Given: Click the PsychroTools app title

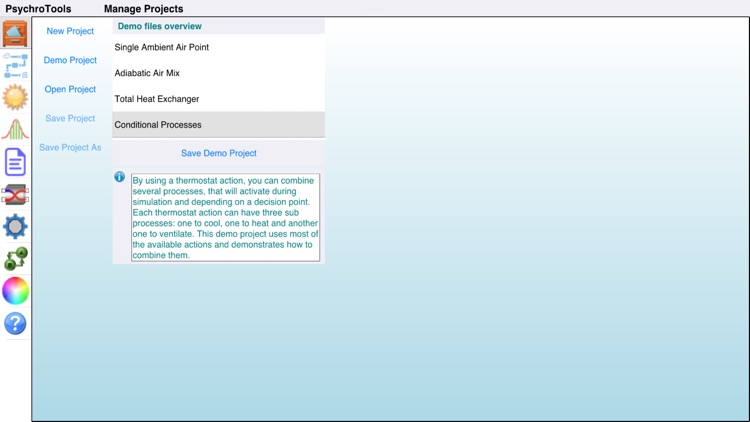Looking at the screenshot, I should click(38, 9).
